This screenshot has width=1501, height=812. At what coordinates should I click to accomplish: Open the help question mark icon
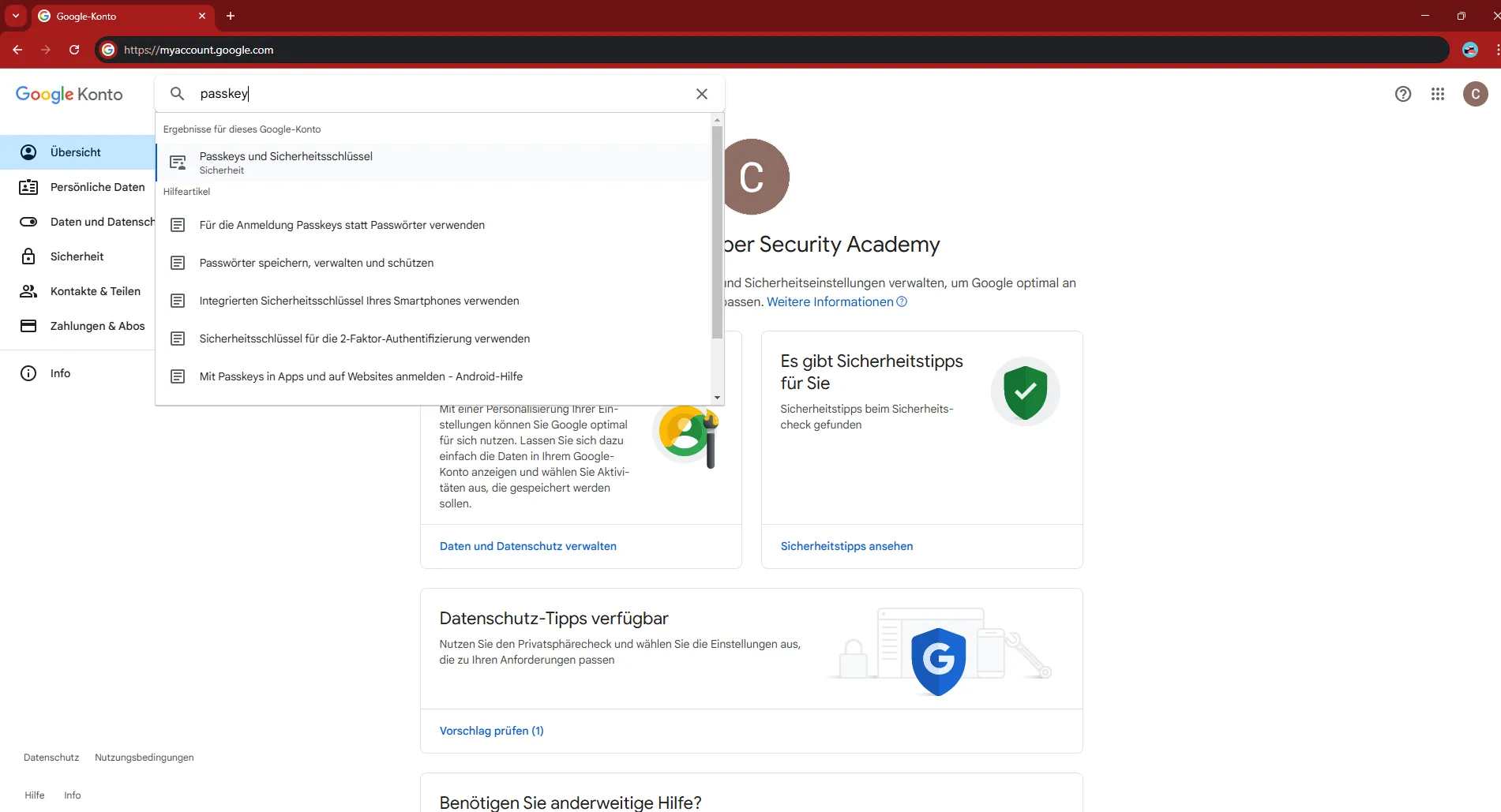coord(1403,94)
